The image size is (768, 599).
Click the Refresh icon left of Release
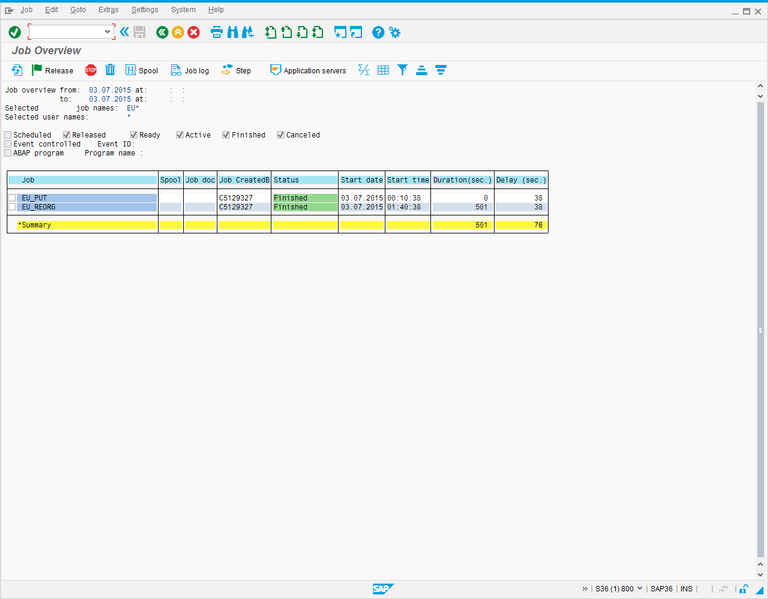click(17, 70)
